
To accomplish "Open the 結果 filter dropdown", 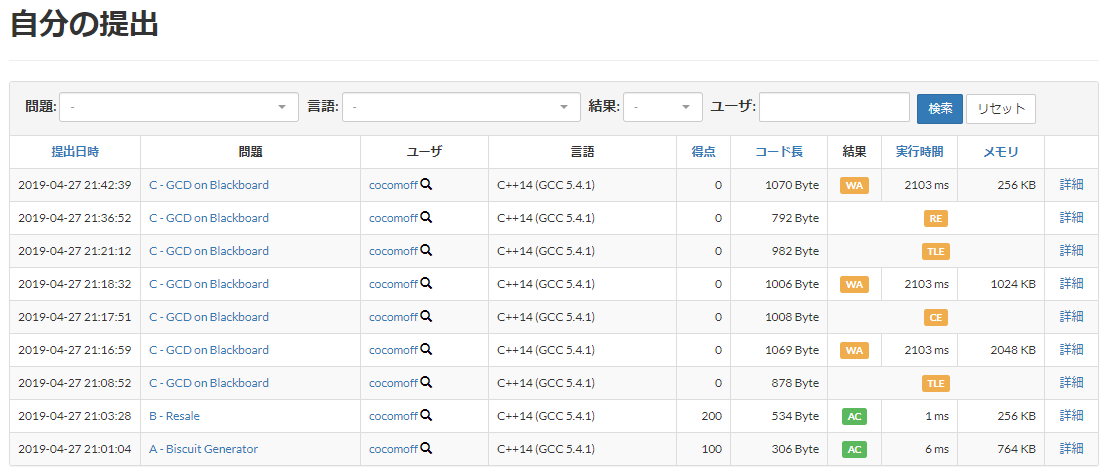I will (663, 107).
